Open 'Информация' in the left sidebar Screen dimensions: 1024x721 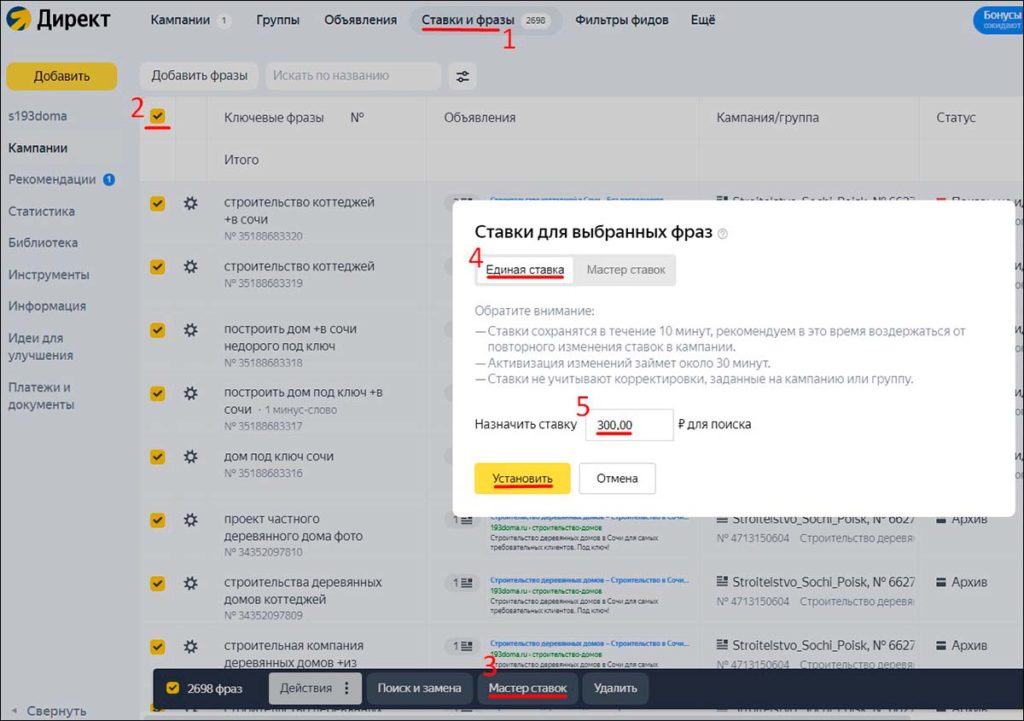[x=47, y=306]
